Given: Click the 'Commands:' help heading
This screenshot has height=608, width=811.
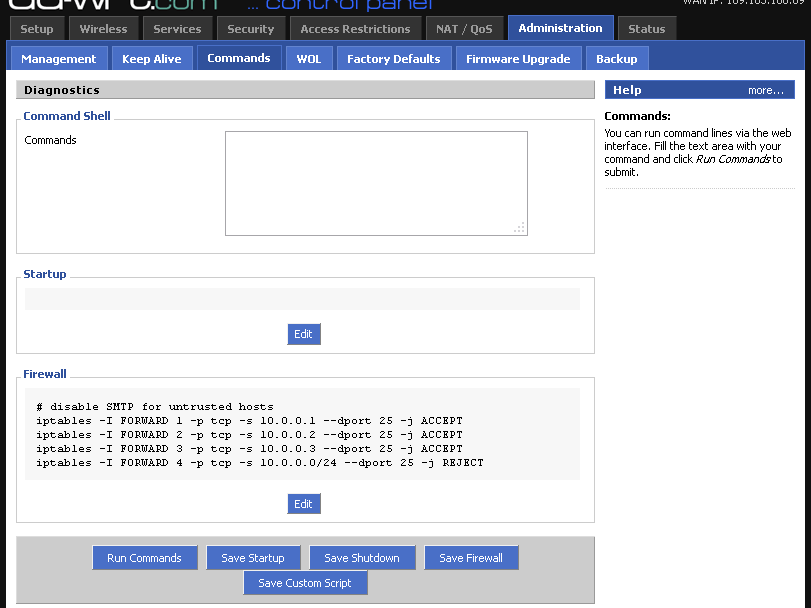Looking at the screenshot, I should click(x=637, y=116).
